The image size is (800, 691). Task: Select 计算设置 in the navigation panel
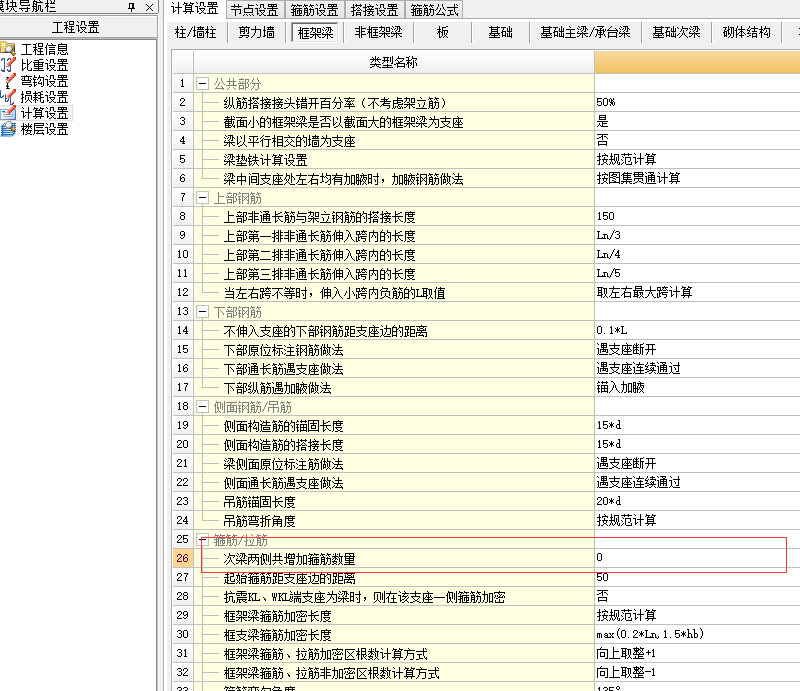click(44, 113)
